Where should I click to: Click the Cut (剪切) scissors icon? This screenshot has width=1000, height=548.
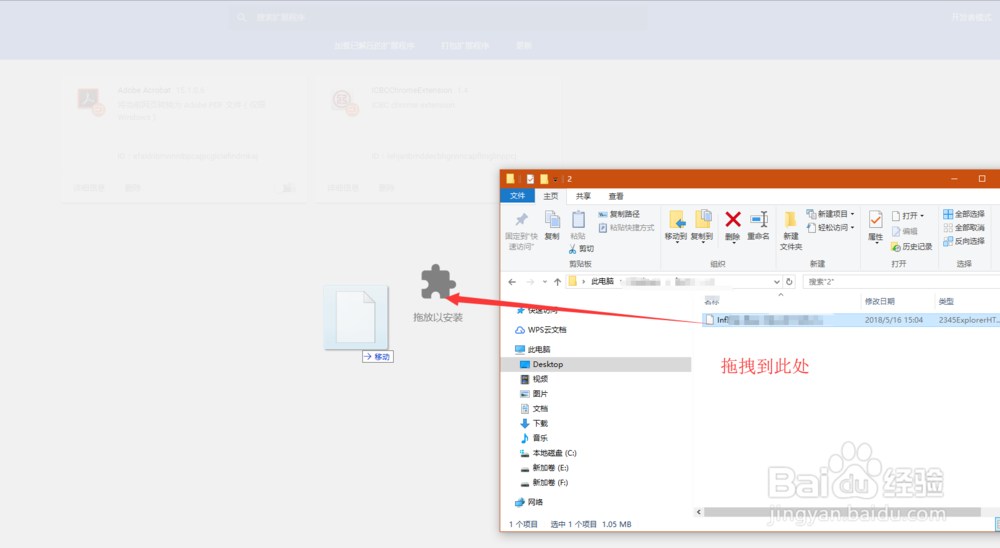573,249
